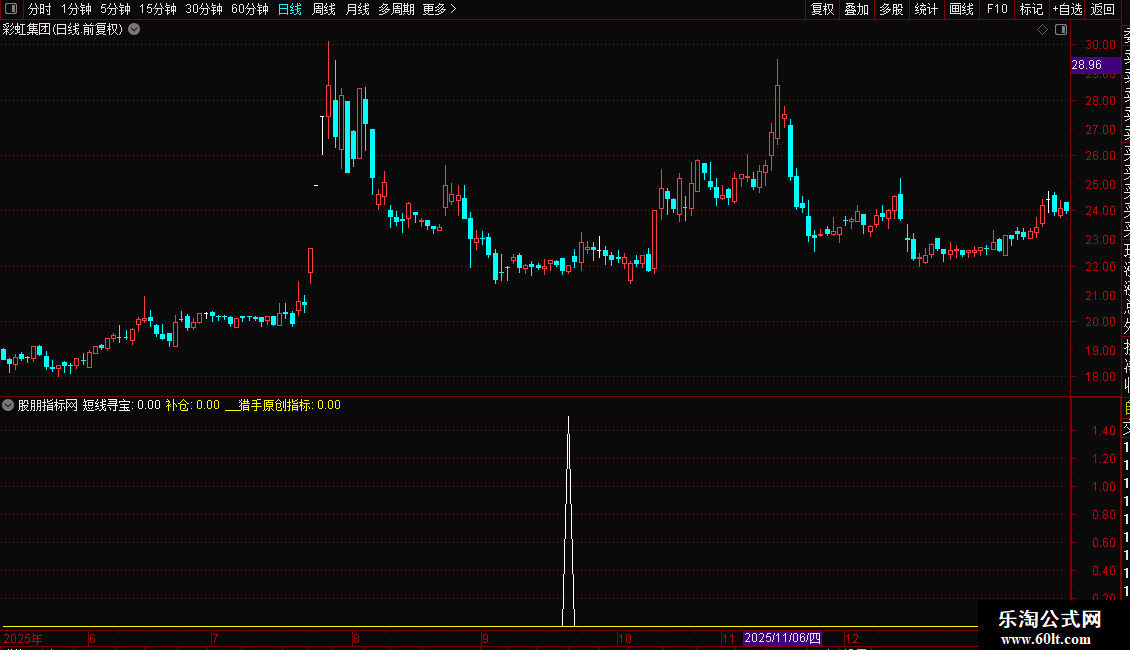Click the 叠加 overlay button

coord(857,9)
